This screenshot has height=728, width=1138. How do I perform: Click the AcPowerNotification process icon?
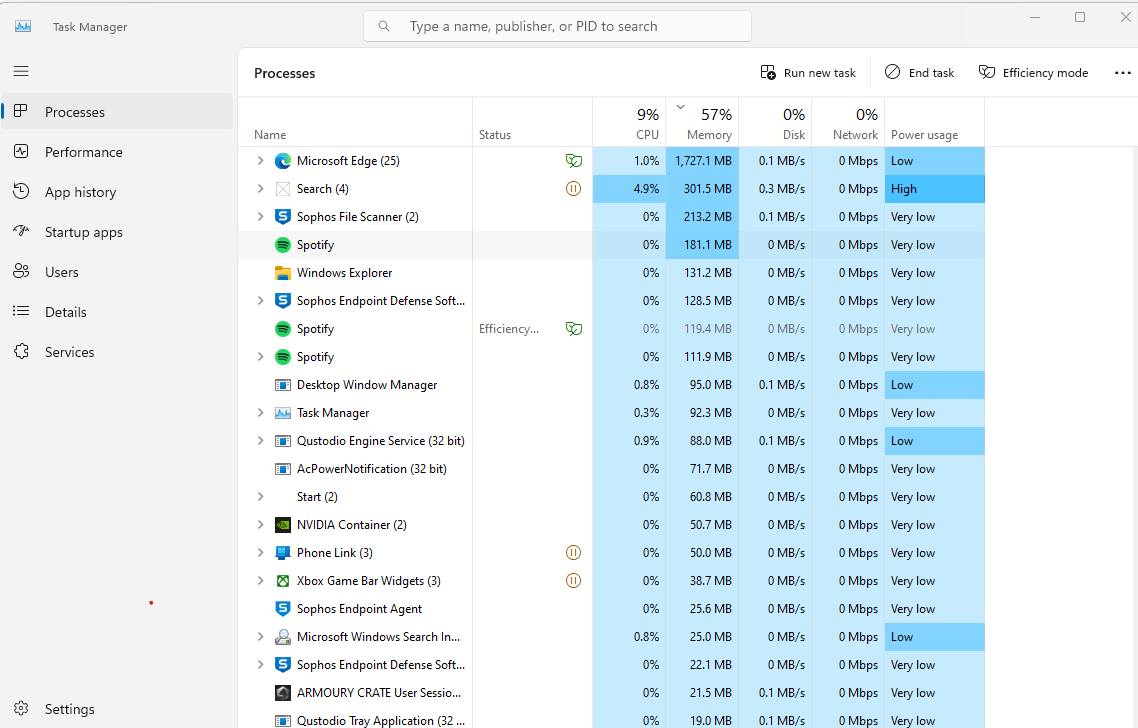pos(283,469)
